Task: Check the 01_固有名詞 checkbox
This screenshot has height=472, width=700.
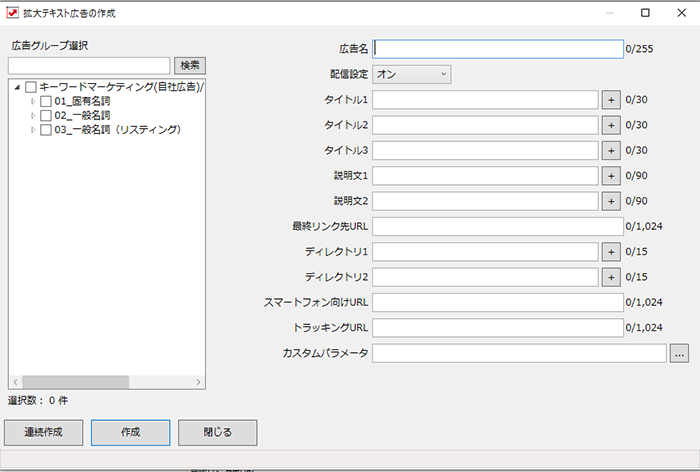Action: [46, 101]
